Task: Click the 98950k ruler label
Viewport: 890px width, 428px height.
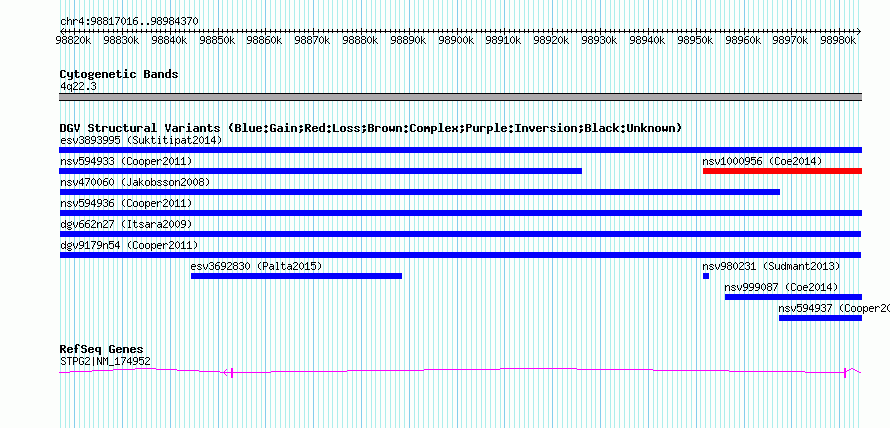Action: click(x=695, y=41)
